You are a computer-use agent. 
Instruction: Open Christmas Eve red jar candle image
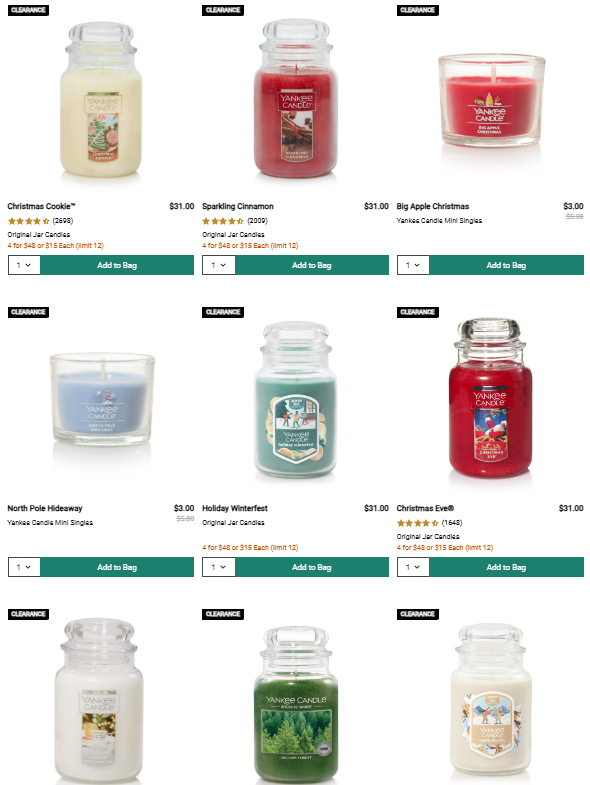490,398
